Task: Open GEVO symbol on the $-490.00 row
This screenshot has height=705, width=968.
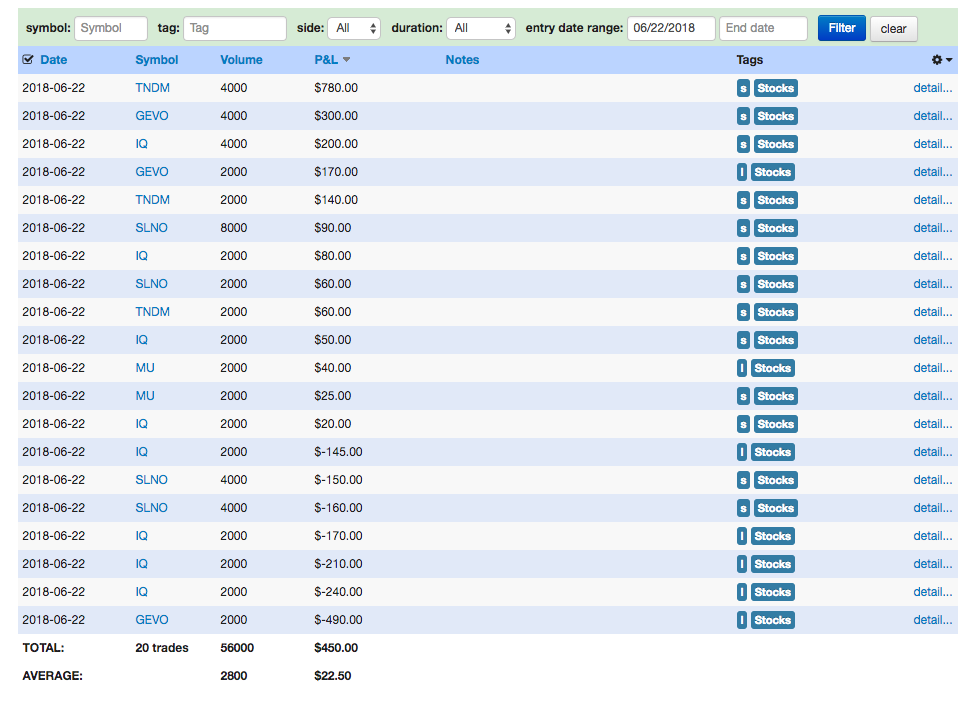Action: point(152,620)
